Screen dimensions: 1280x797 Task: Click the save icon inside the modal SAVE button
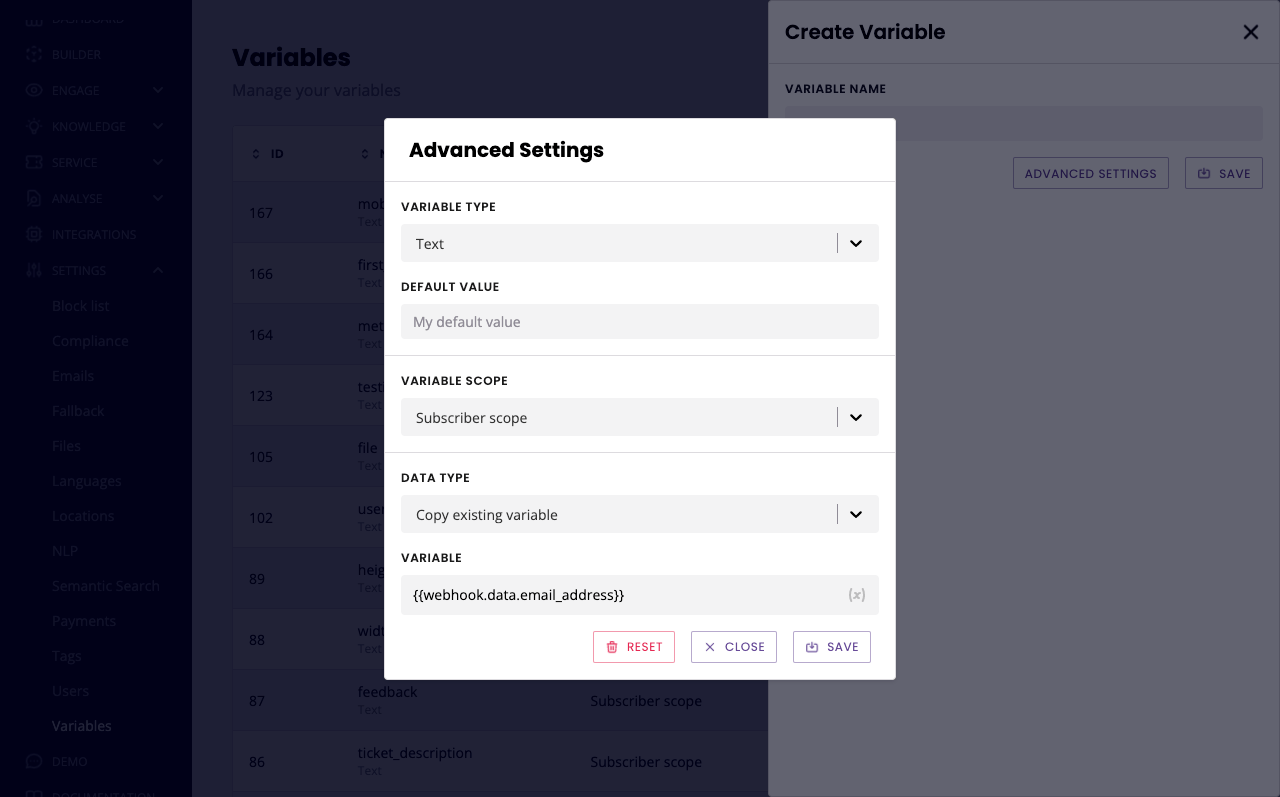click(x=811, y=647)
